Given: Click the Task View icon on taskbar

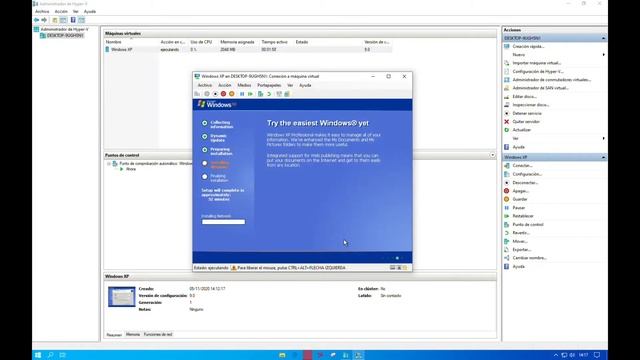Looking at the screenshot, I should point(62,355).
